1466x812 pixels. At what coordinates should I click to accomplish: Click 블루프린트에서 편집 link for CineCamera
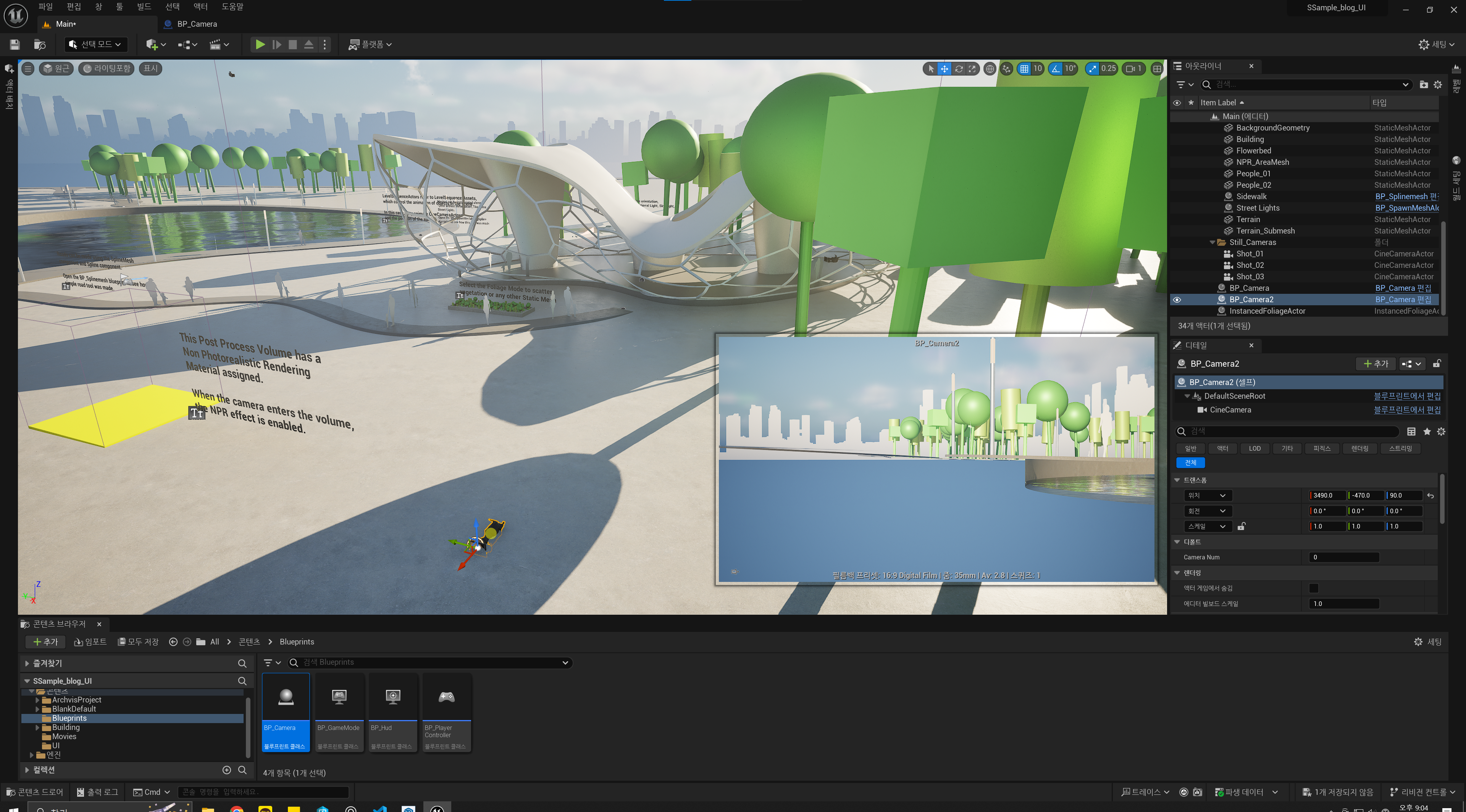coord(1407,410)
